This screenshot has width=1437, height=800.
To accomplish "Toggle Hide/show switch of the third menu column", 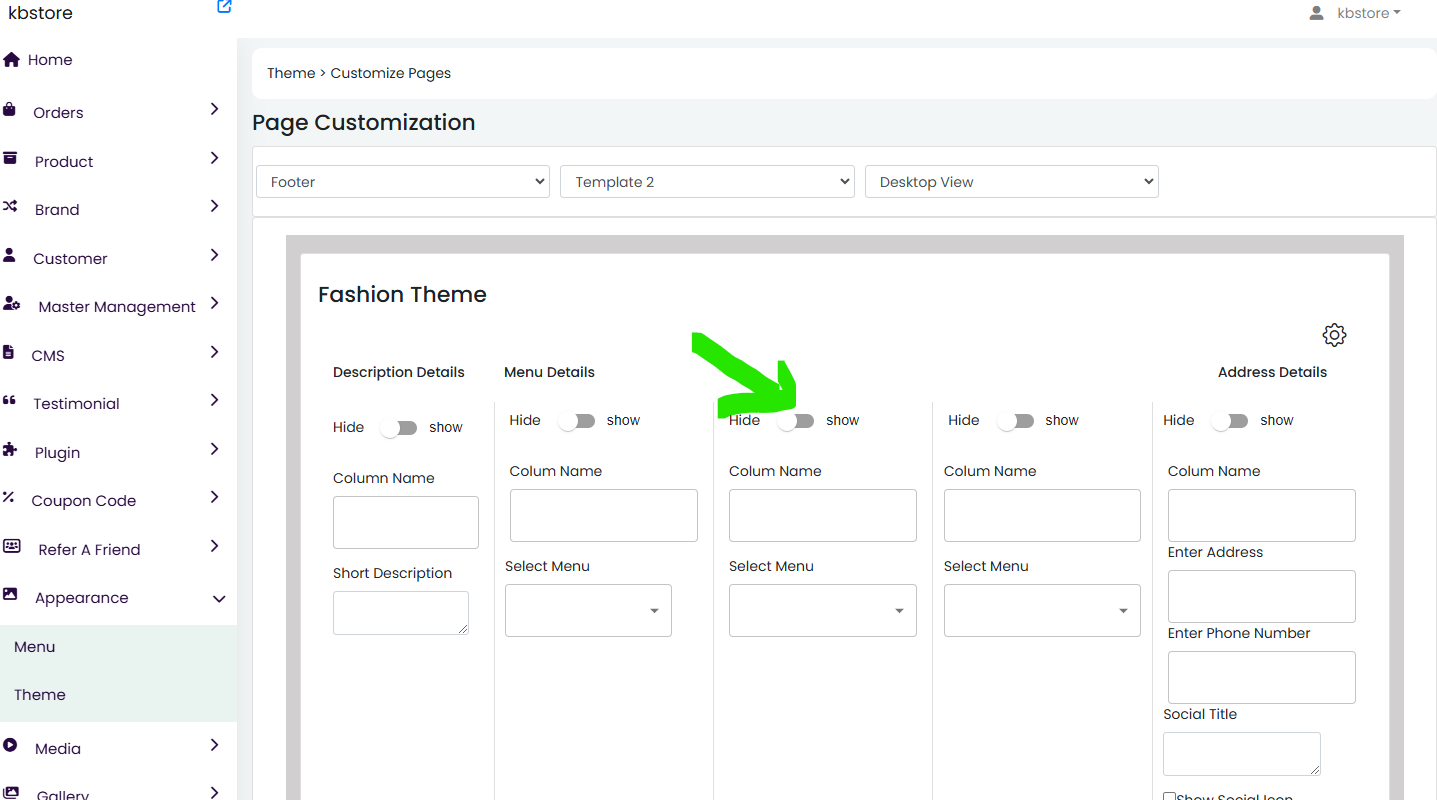I will (1015, 421).
